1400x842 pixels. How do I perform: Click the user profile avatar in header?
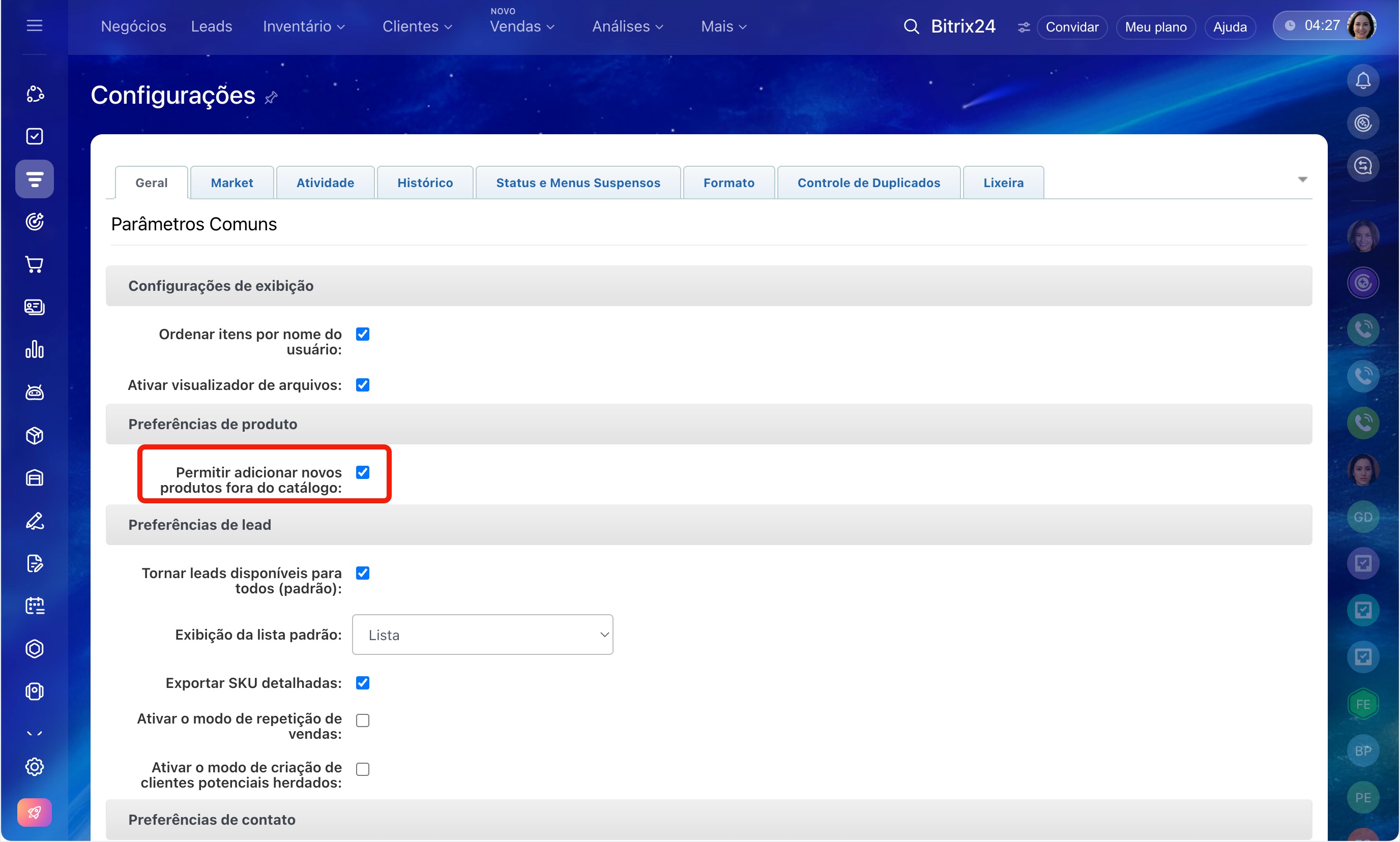(1361, 25)
